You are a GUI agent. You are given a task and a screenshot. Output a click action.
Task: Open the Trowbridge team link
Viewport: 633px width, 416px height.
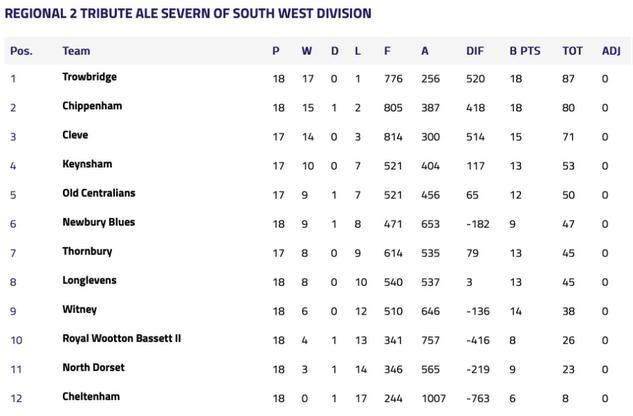point(89,77)
